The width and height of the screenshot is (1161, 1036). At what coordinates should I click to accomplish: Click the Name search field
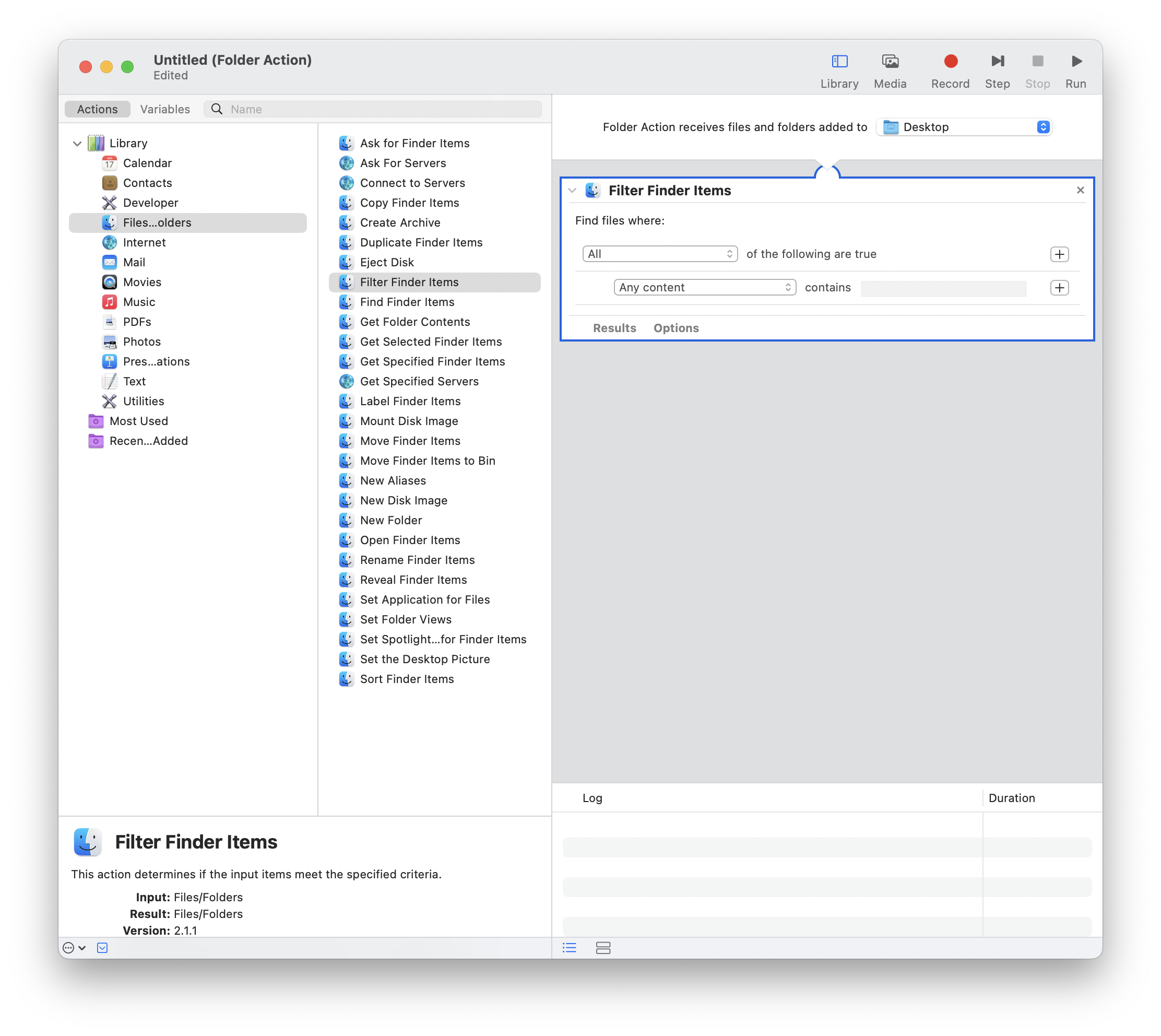[372, 109]
